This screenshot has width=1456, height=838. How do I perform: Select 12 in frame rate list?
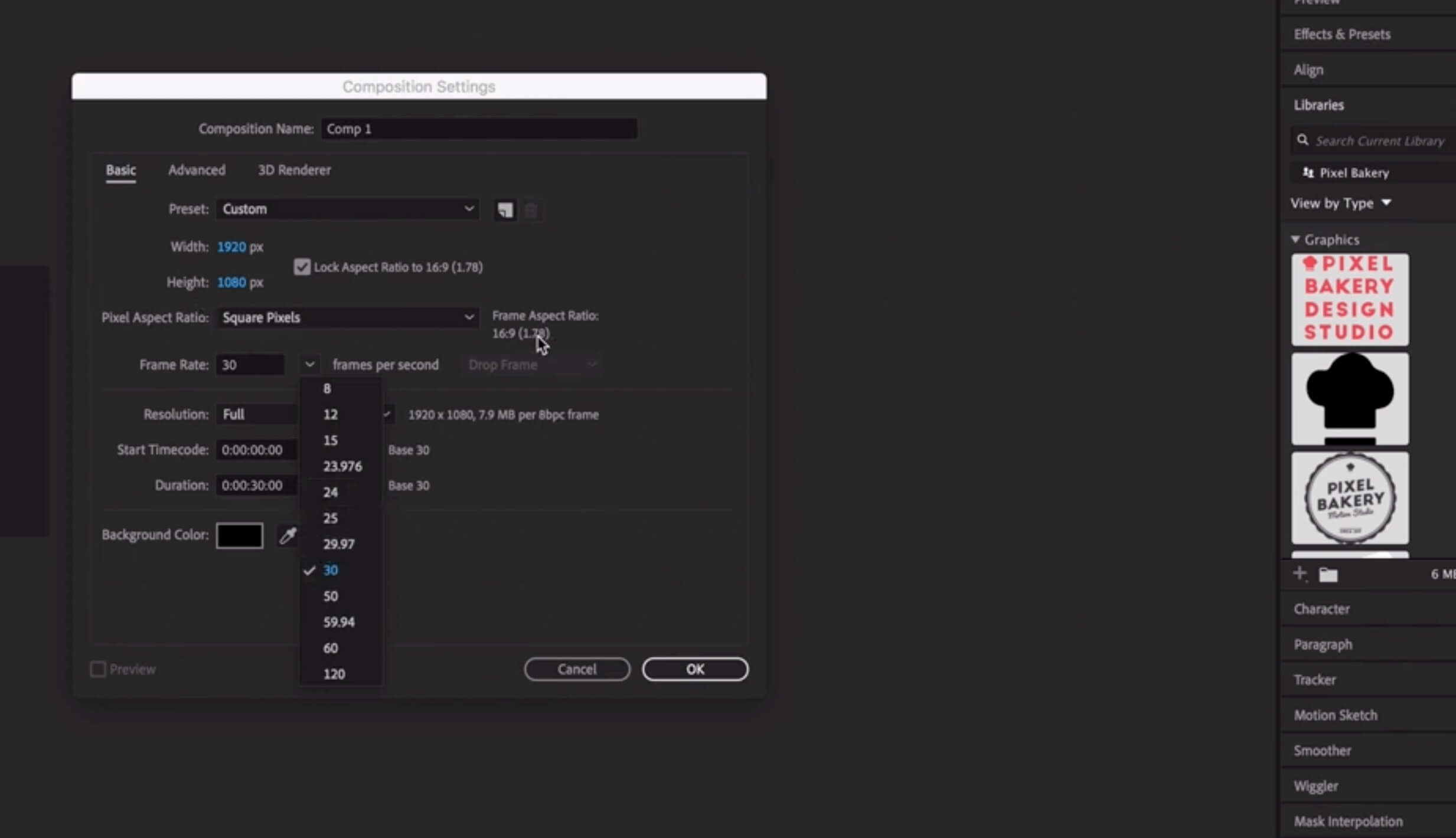(341, 414)
